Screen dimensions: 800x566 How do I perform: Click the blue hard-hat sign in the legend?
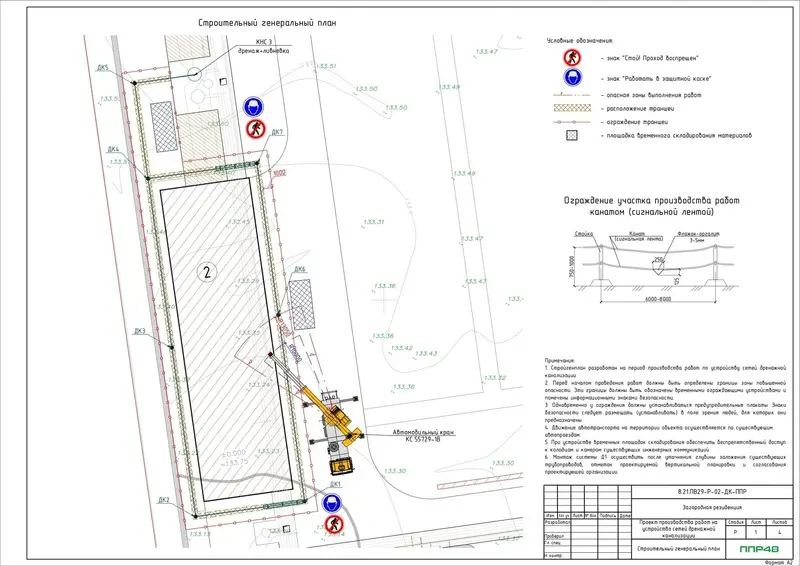tap(569, 76)
